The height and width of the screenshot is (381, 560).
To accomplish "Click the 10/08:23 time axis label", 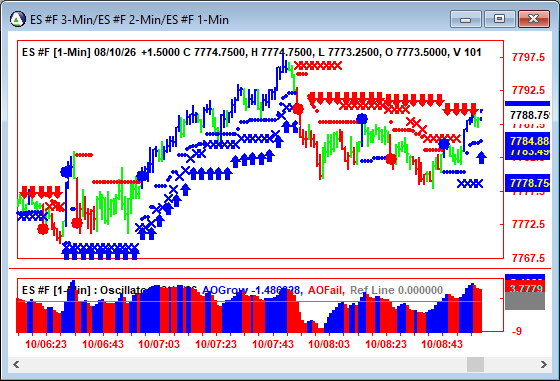I will (386, 344).
